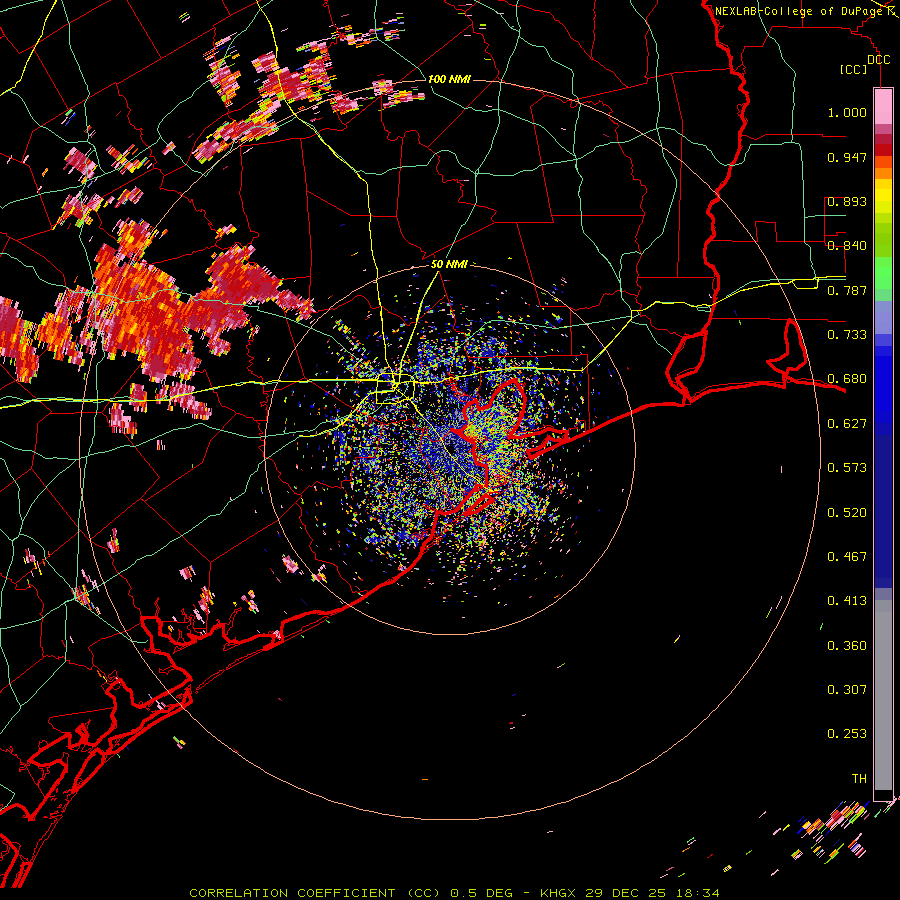Click the [CC] unit label
This screenshot has height=900, width=900.
click(x=854, y=69)
